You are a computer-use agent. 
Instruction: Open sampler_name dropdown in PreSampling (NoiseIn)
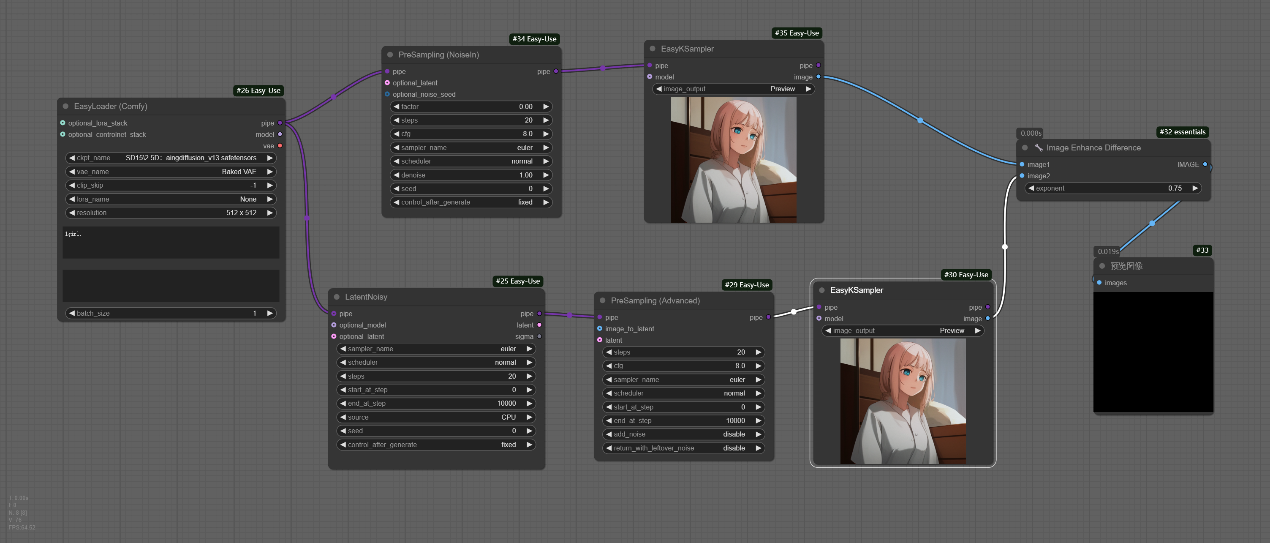coord(470,147)
